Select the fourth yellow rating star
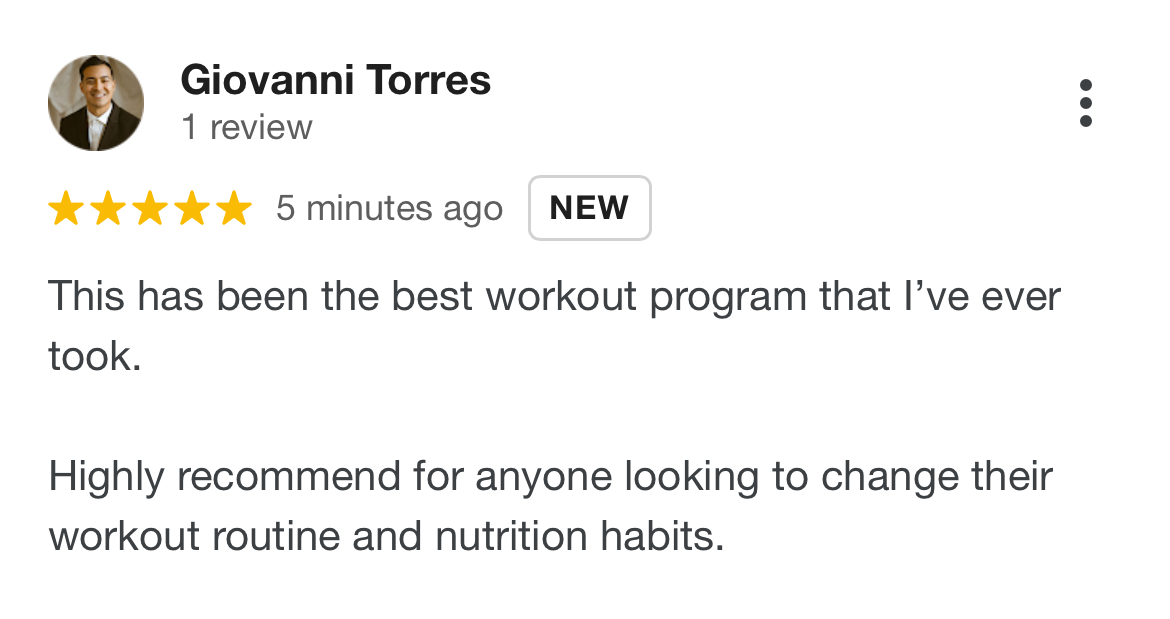 (x=193, y=208)
